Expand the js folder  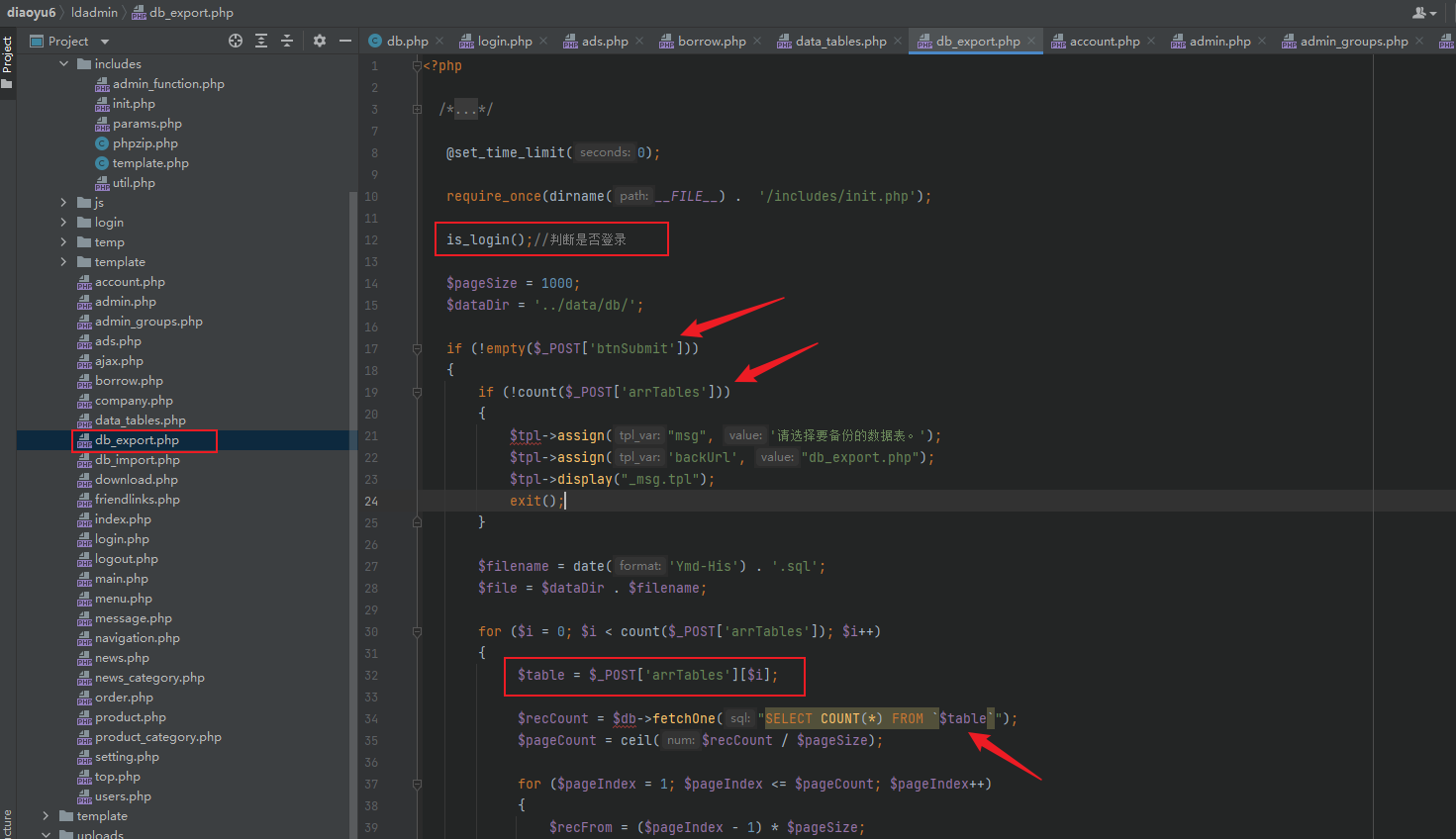coord(64,202)
